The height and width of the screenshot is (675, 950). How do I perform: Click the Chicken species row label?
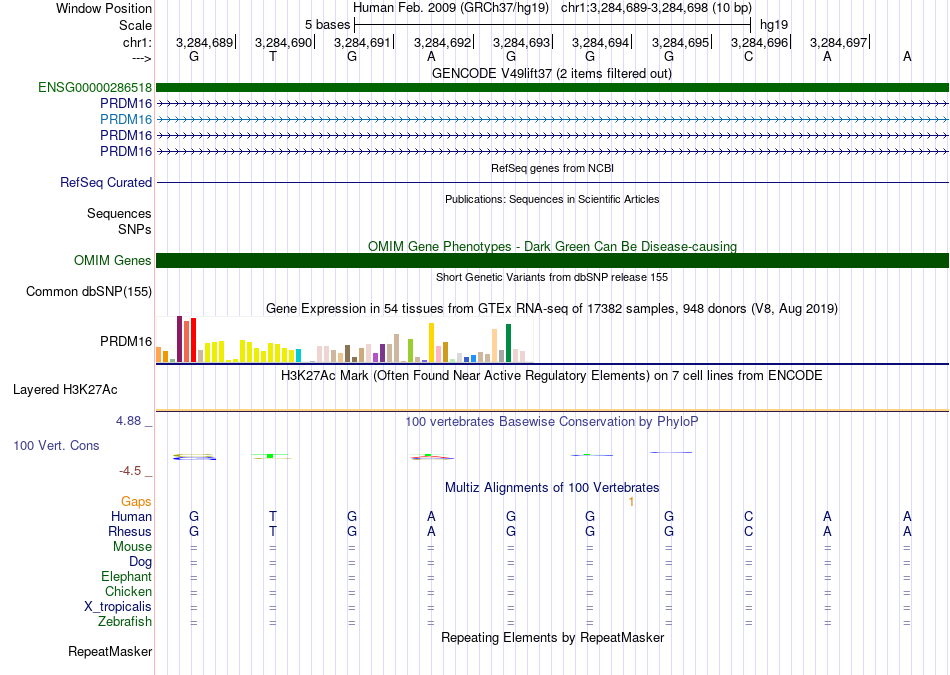pos(128,591)
